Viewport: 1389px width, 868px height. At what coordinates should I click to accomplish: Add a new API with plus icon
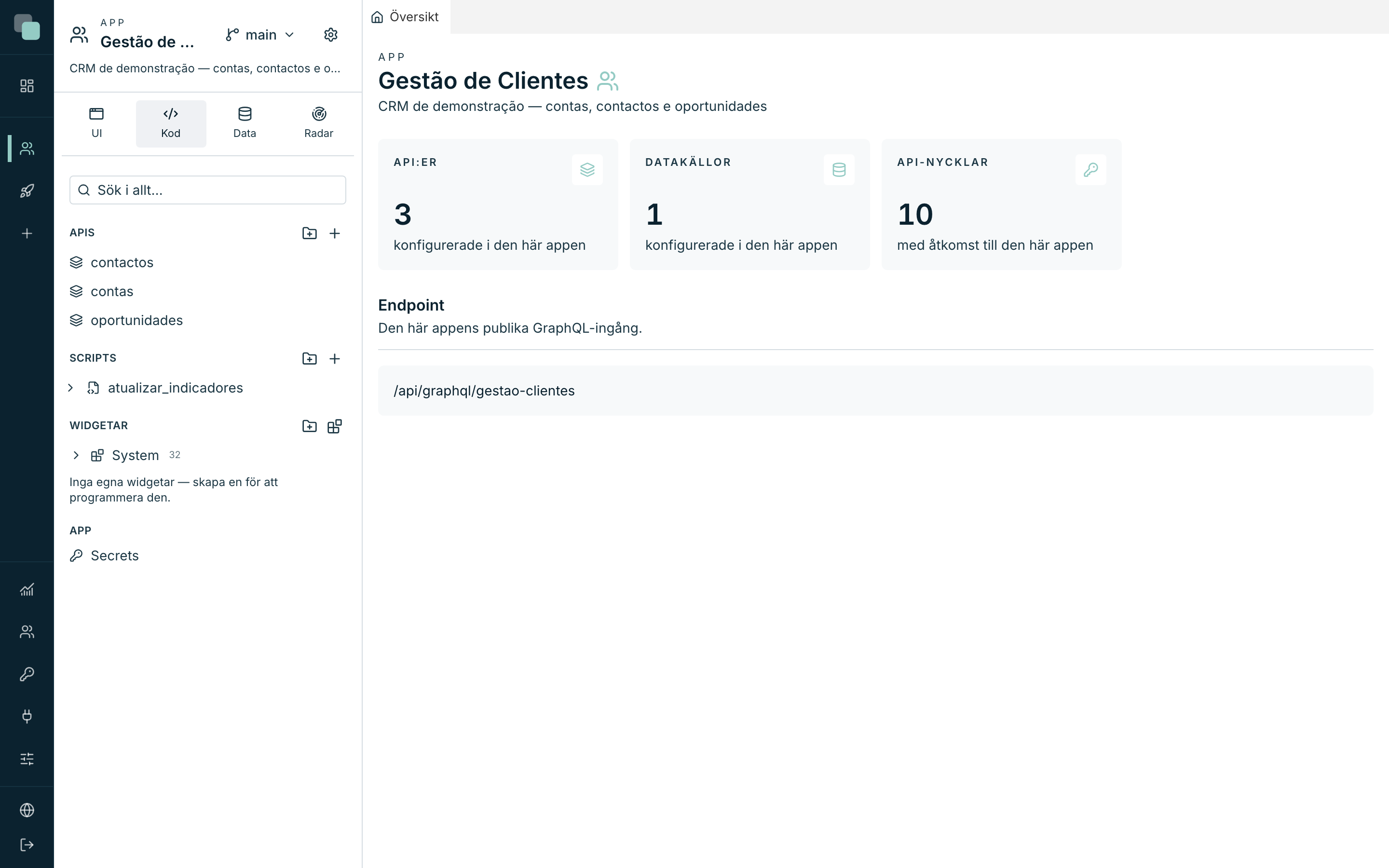(335, 233)
